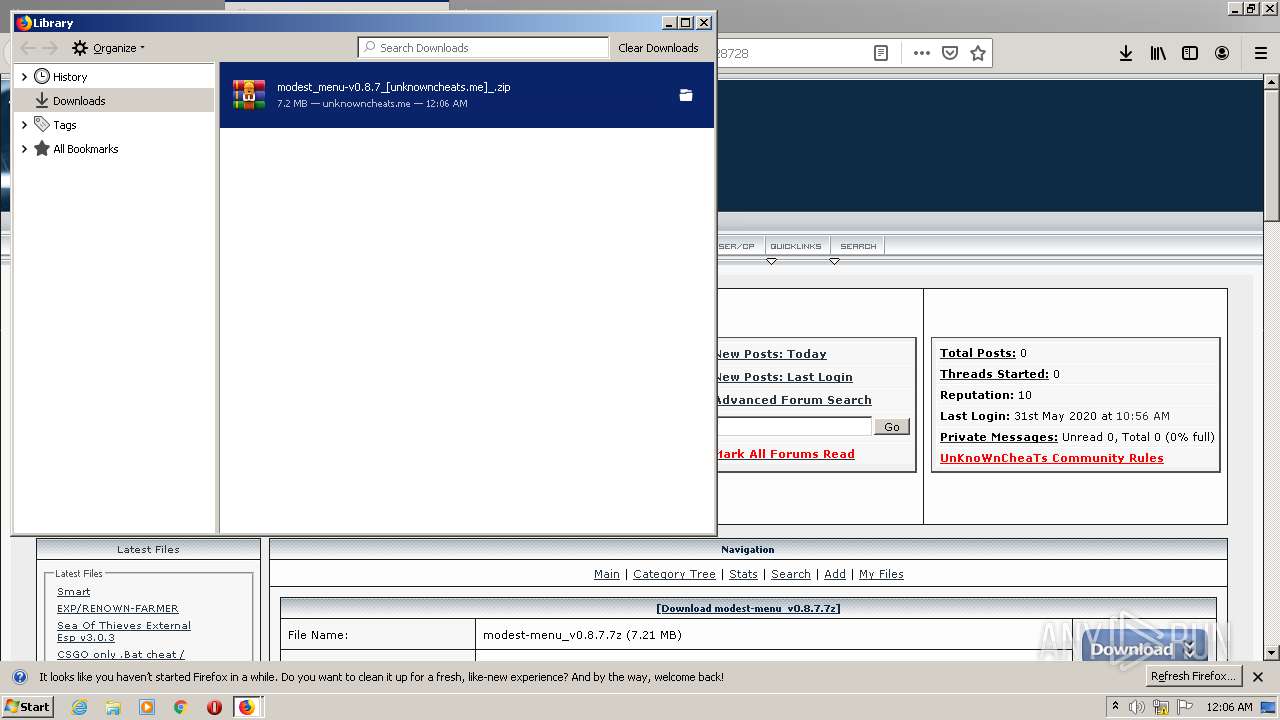This screenshot has height=720, width=1280.
Task: Open Category Tree navigation link
Action: (x=674, y=574)
